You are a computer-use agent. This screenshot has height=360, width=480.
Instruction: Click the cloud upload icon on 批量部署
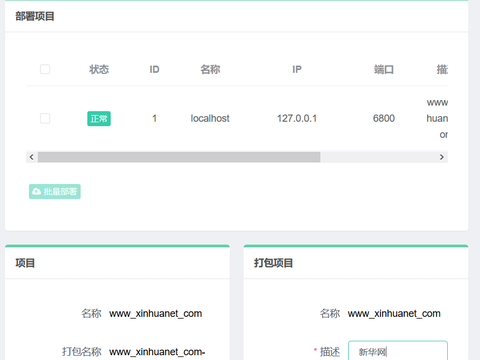pos(36,191)
